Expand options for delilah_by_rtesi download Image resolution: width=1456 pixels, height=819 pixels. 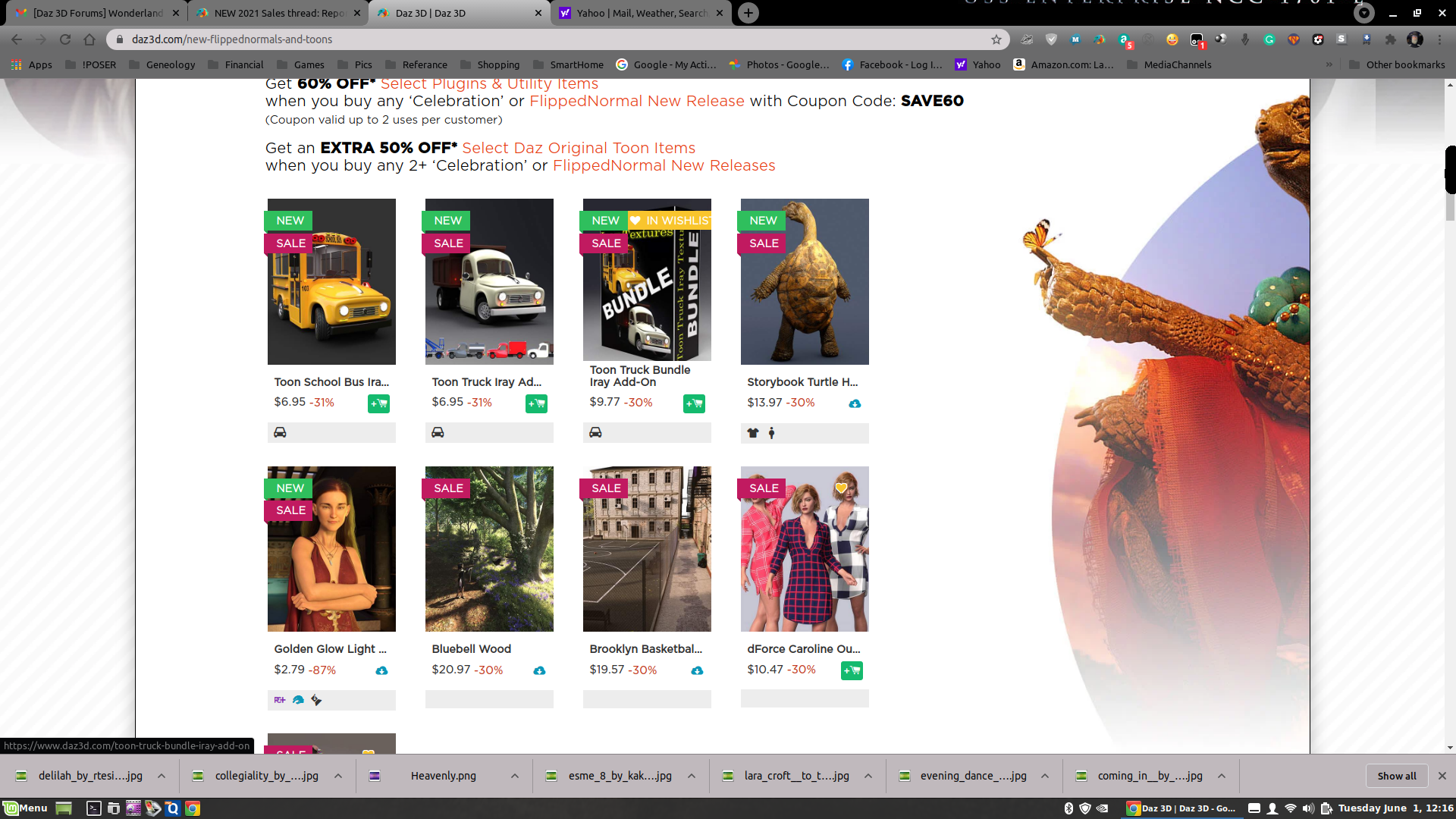click(x=162, y=776)
